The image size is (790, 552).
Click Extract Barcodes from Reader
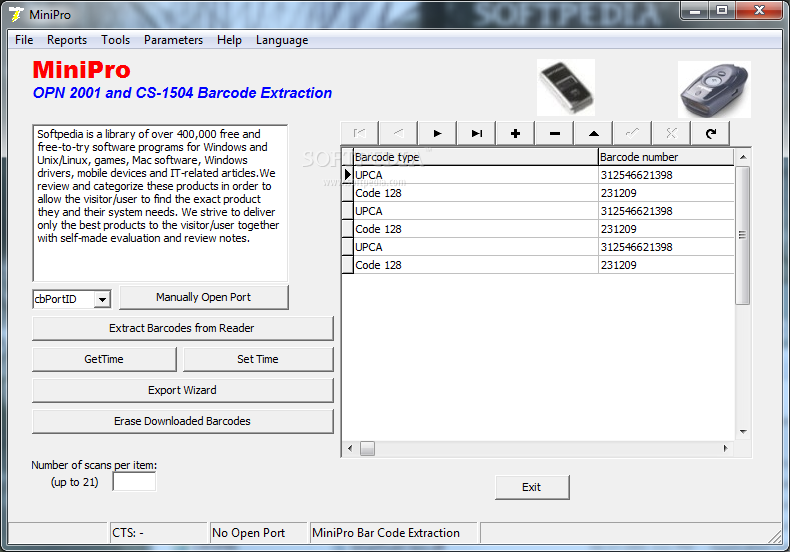182,328
